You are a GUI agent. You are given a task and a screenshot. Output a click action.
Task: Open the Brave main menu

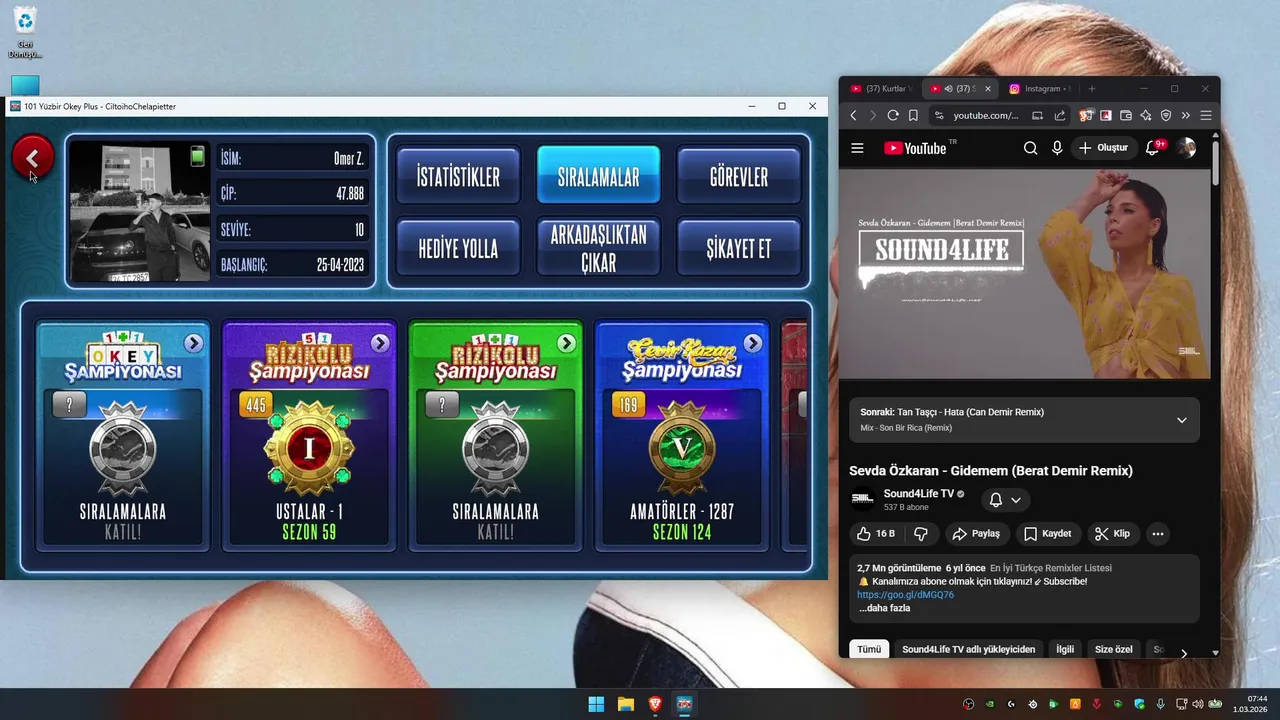pos(1206,116)
